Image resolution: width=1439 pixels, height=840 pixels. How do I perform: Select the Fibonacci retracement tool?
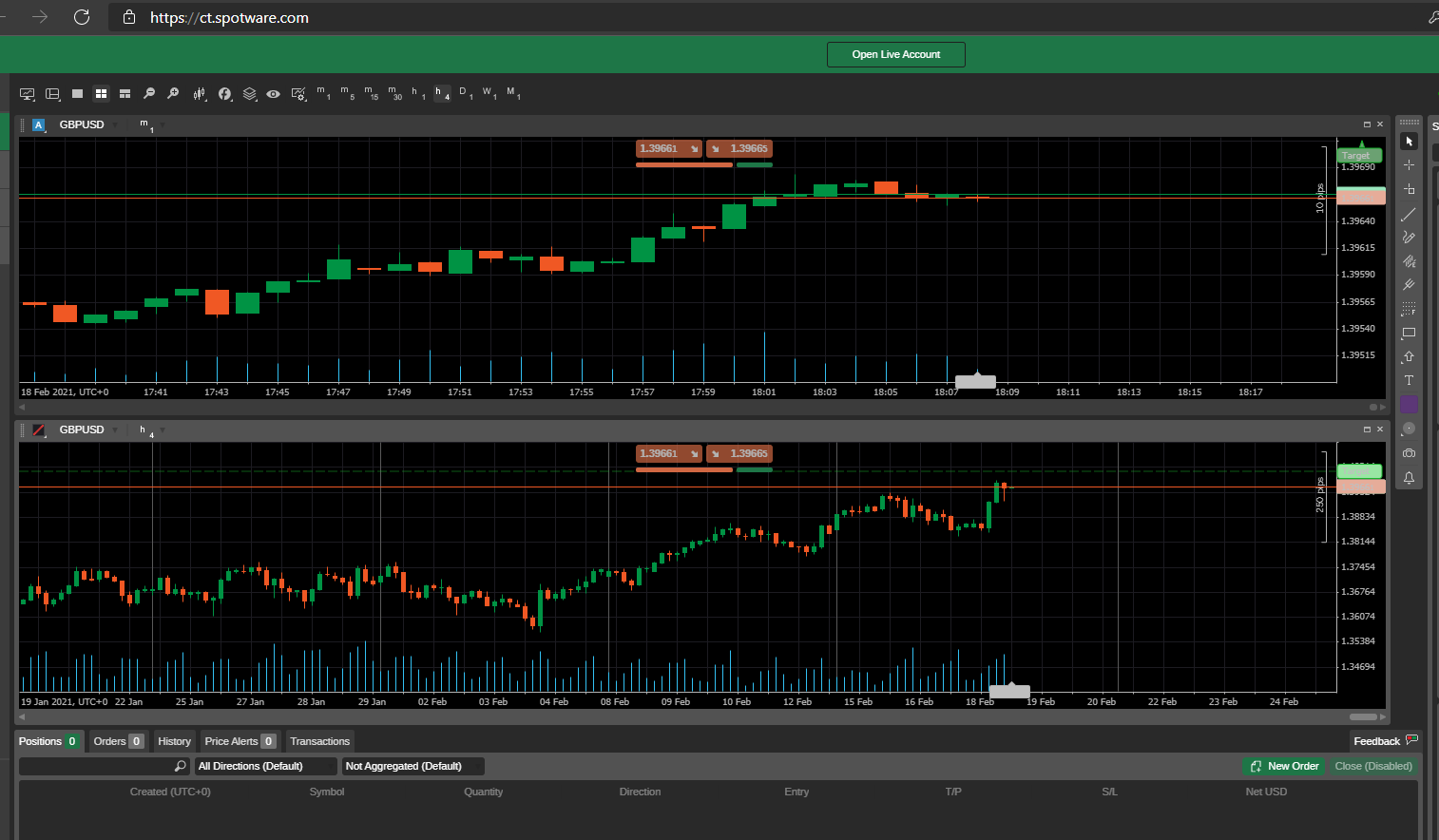(1409, 309)
